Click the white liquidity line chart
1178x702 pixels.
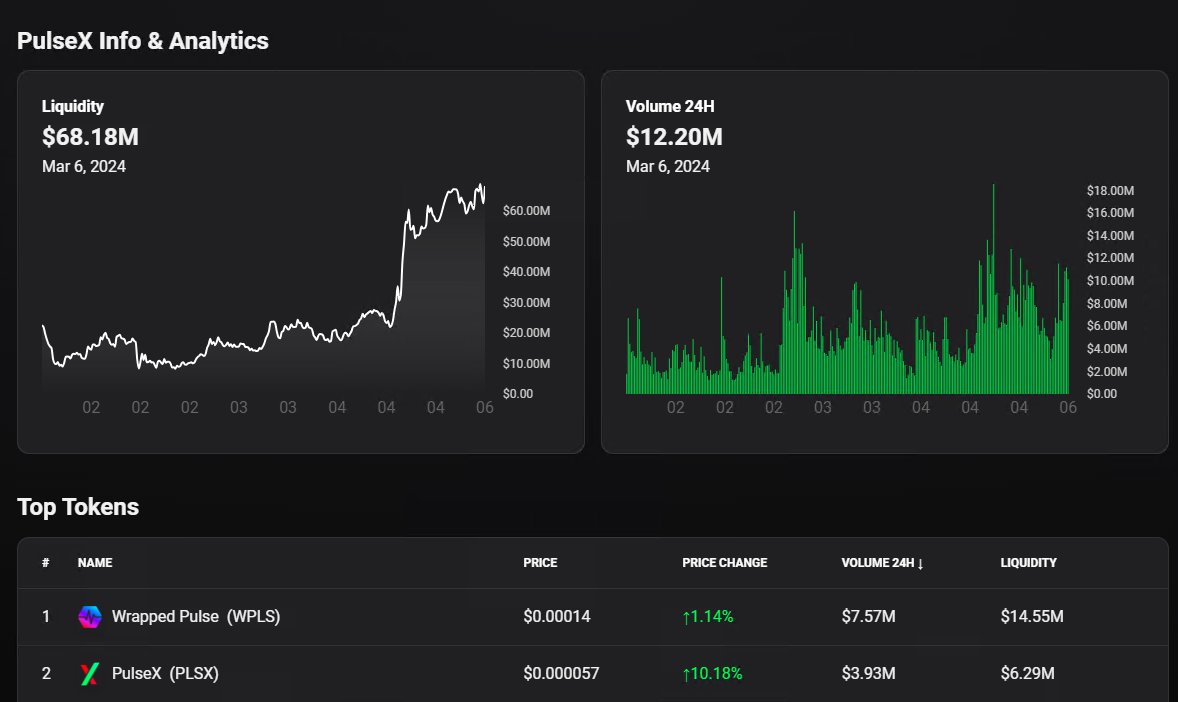pyautogui.click(x=264, y=289)
